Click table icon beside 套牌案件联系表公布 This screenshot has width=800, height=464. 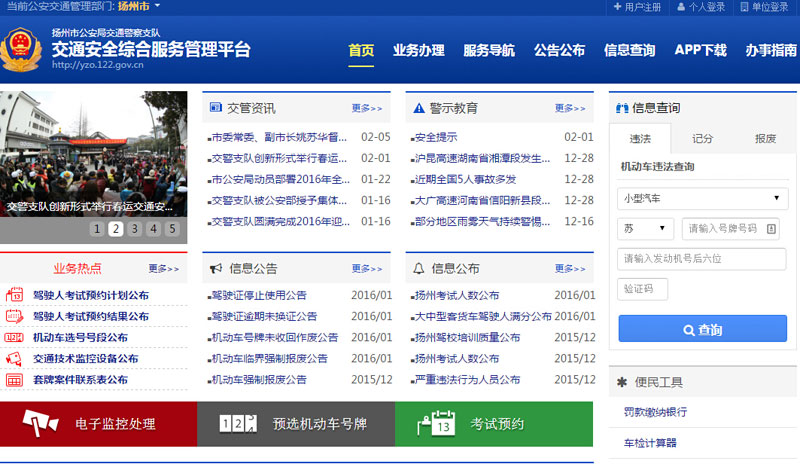[14, 380]
